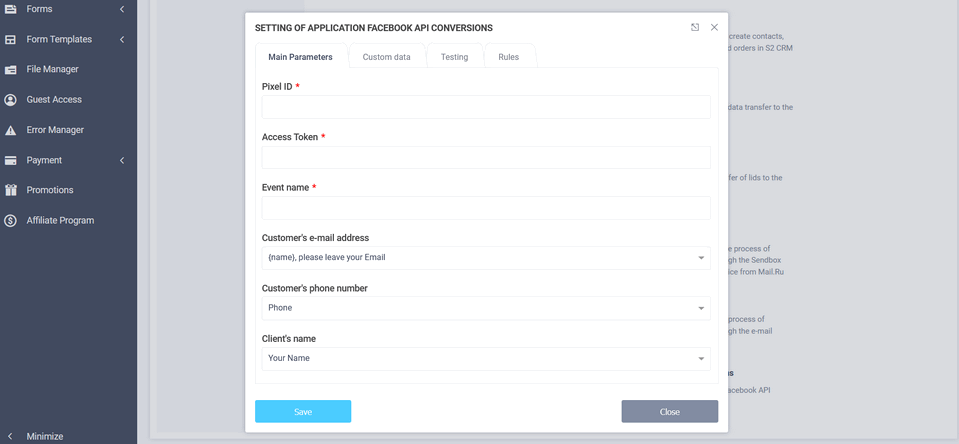Viewport: 959px width, 444px height.
Task: Click the dialog title text
Action: tap(374, 28)
